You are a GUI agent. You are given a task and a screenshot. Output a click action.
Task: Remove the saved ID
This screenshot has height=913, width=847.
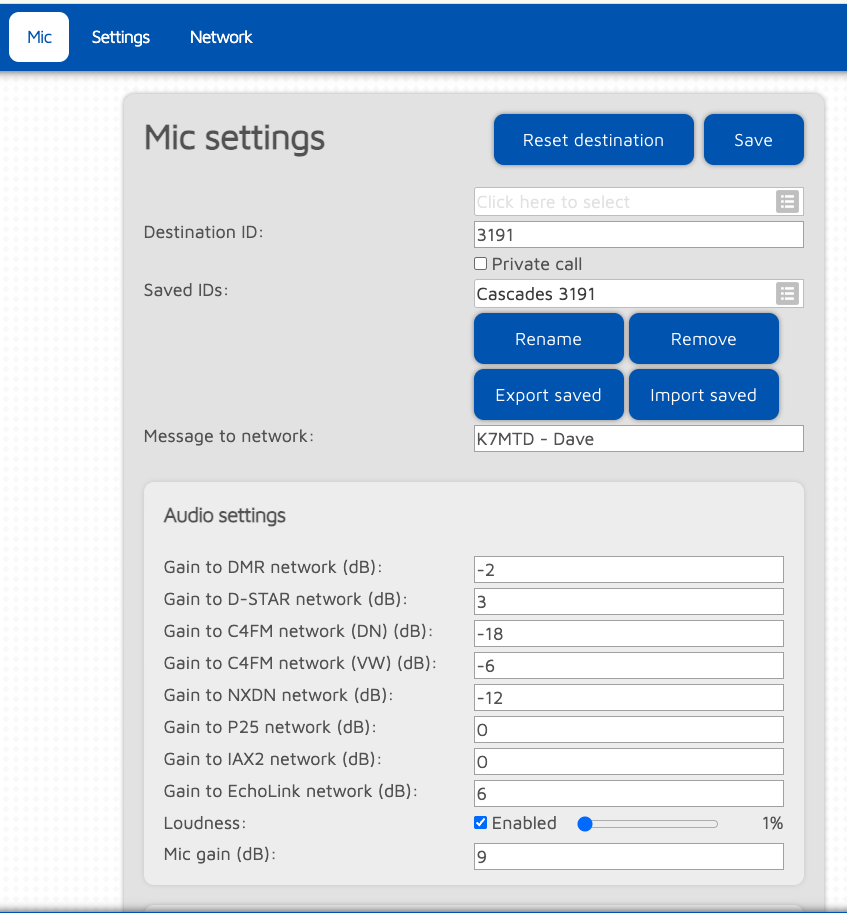703,339
